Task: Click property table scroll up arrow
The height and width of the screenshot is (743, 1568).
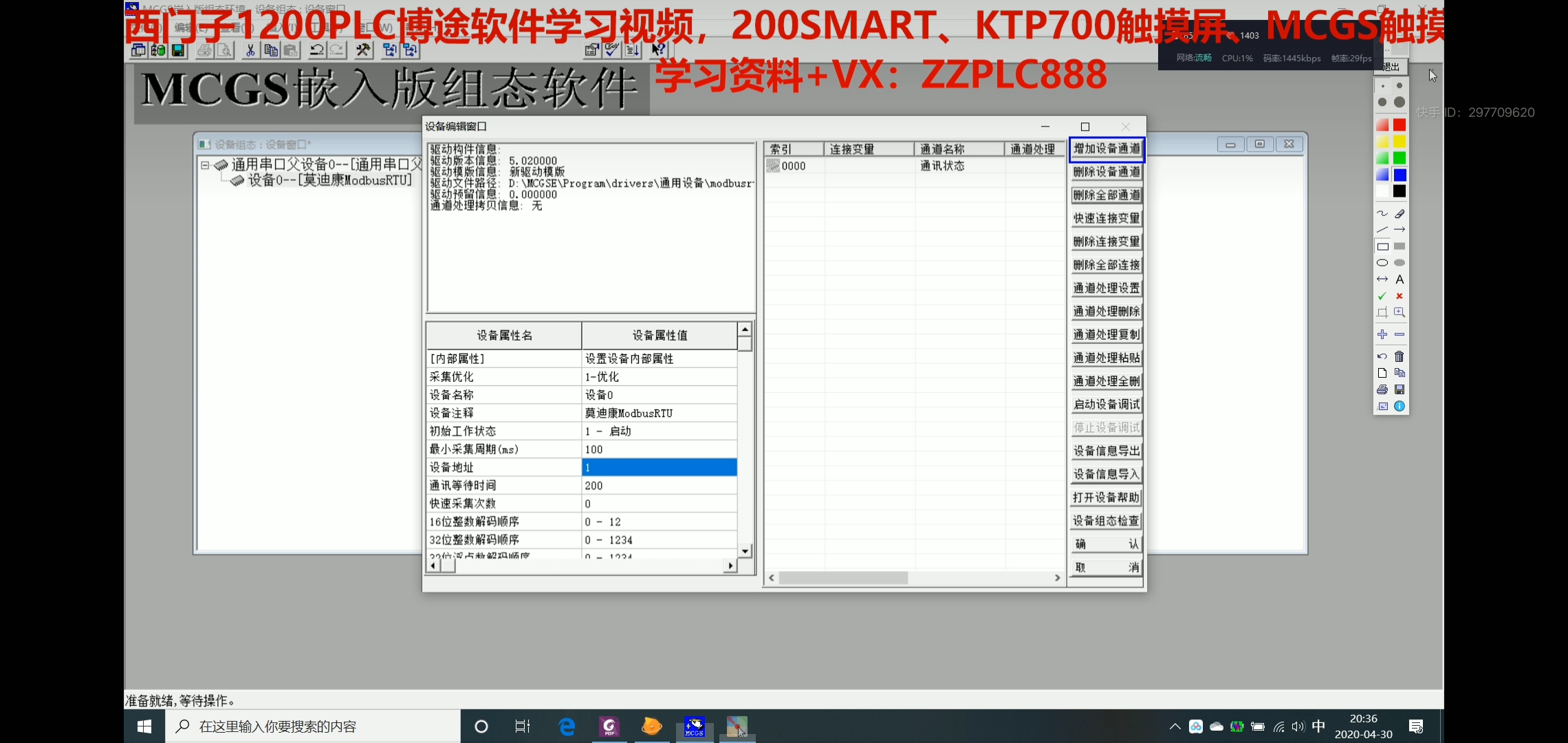Action: click(745, 330)
